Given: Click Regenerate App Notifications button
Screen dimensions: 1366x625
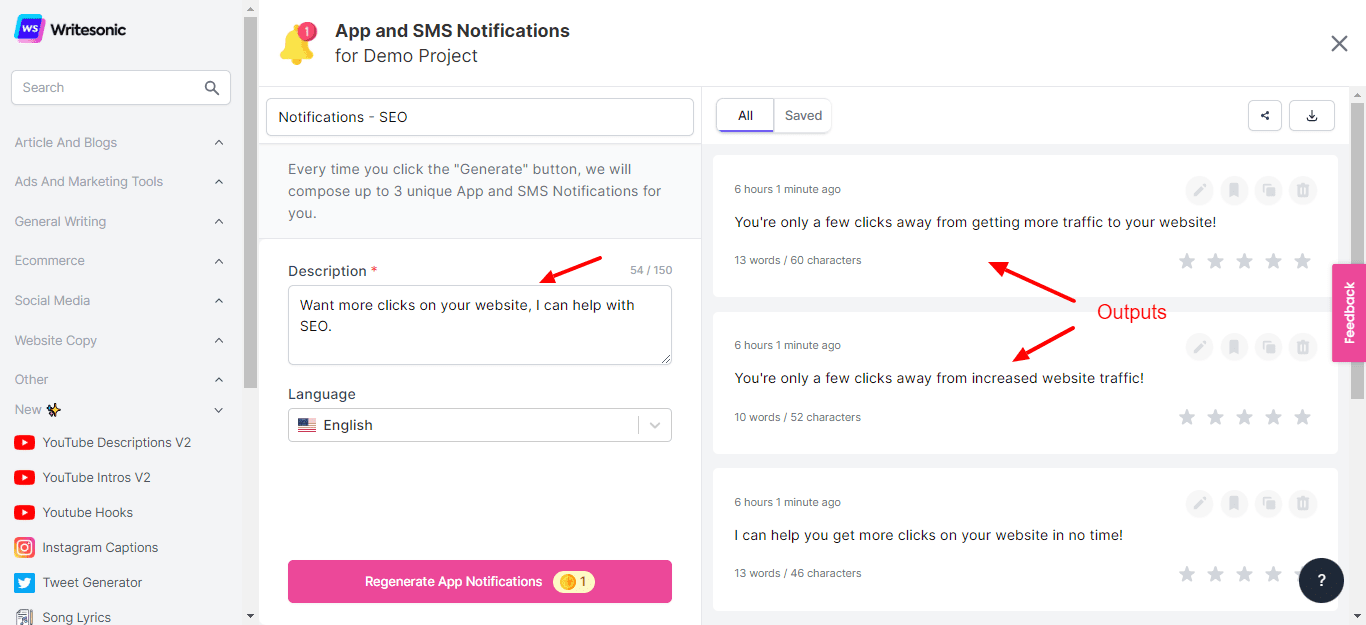Looking at the screenshot, I should [480, 582].
